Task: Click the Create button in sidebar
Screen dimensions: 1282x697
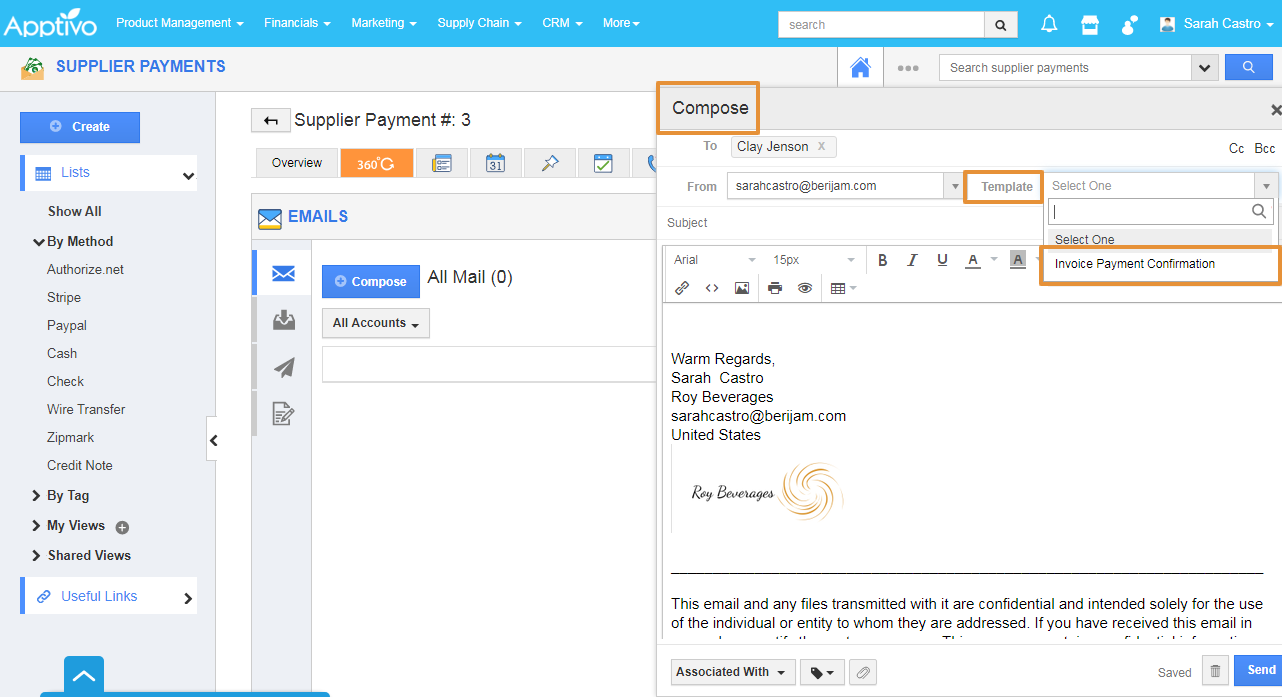Action: 80,127
